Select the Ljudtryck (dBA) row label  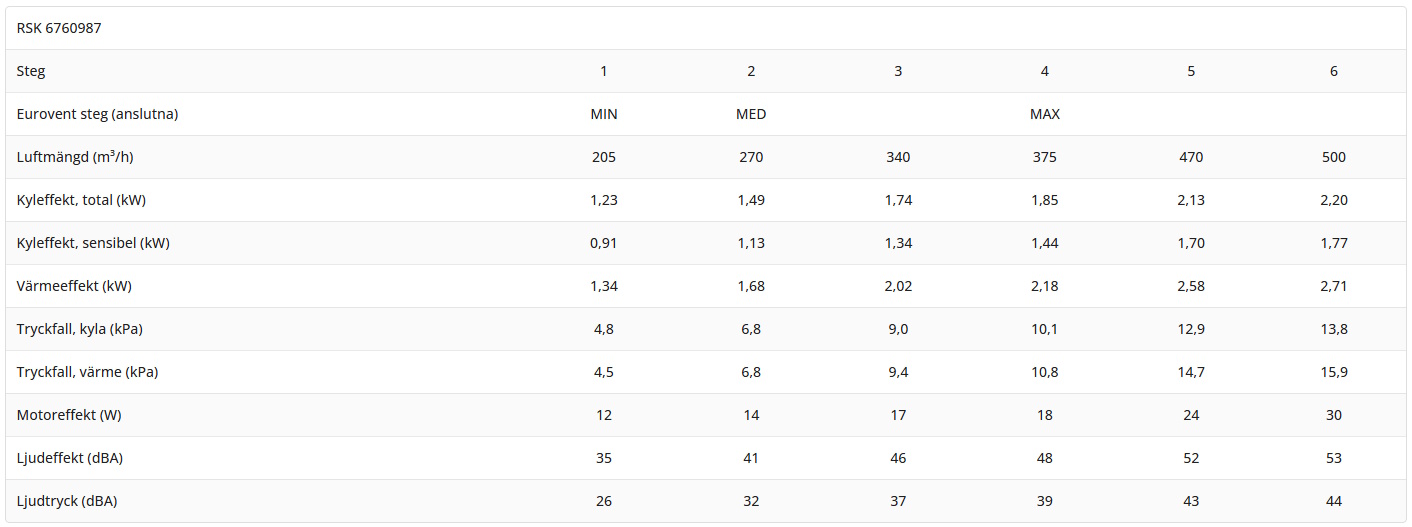coord(67,501)
